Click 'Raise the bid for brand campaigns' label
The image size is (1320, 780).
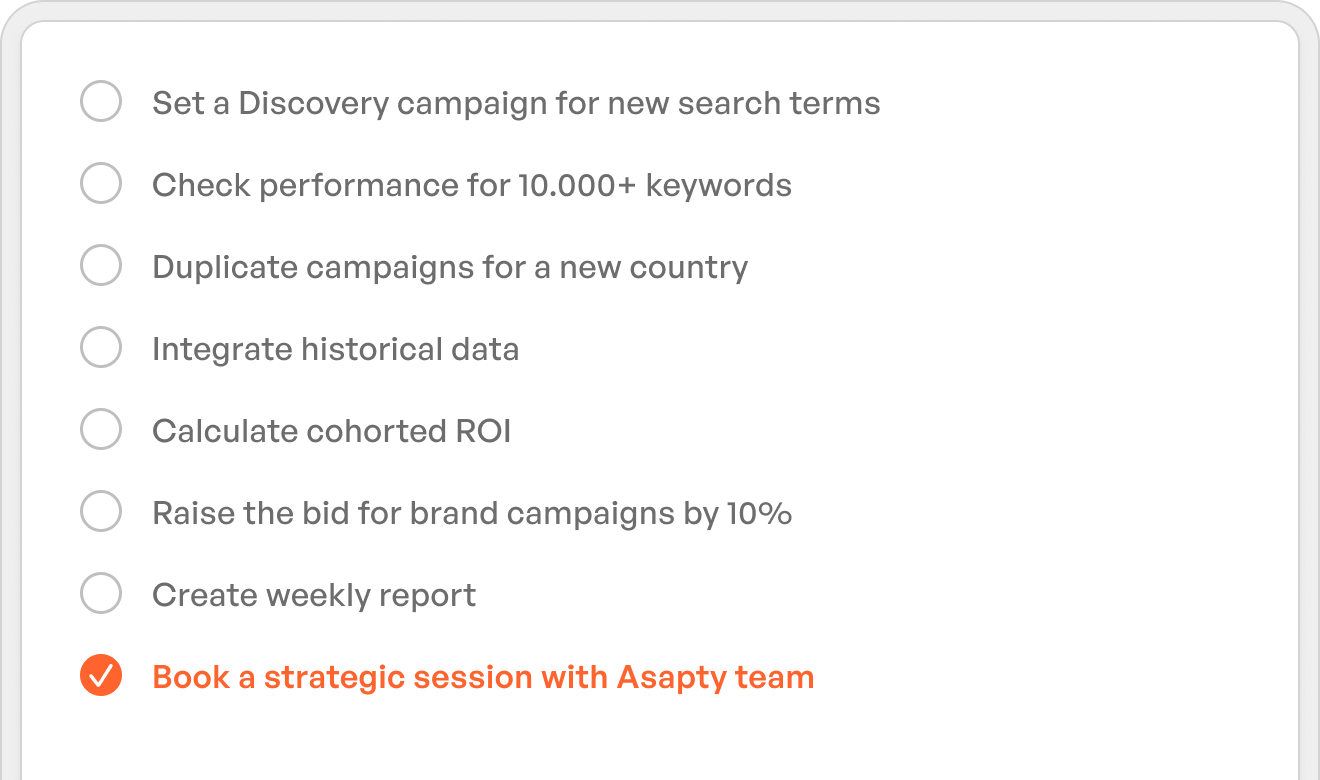point(430,513)
